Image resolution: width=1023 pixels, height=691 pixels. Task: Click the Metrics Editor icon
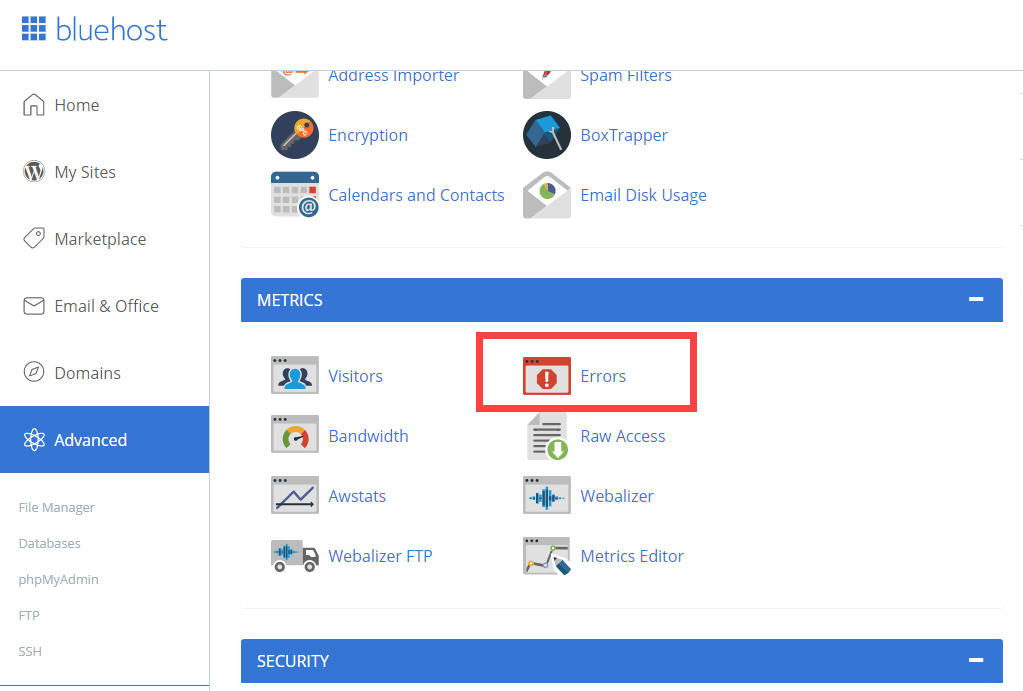547,556
